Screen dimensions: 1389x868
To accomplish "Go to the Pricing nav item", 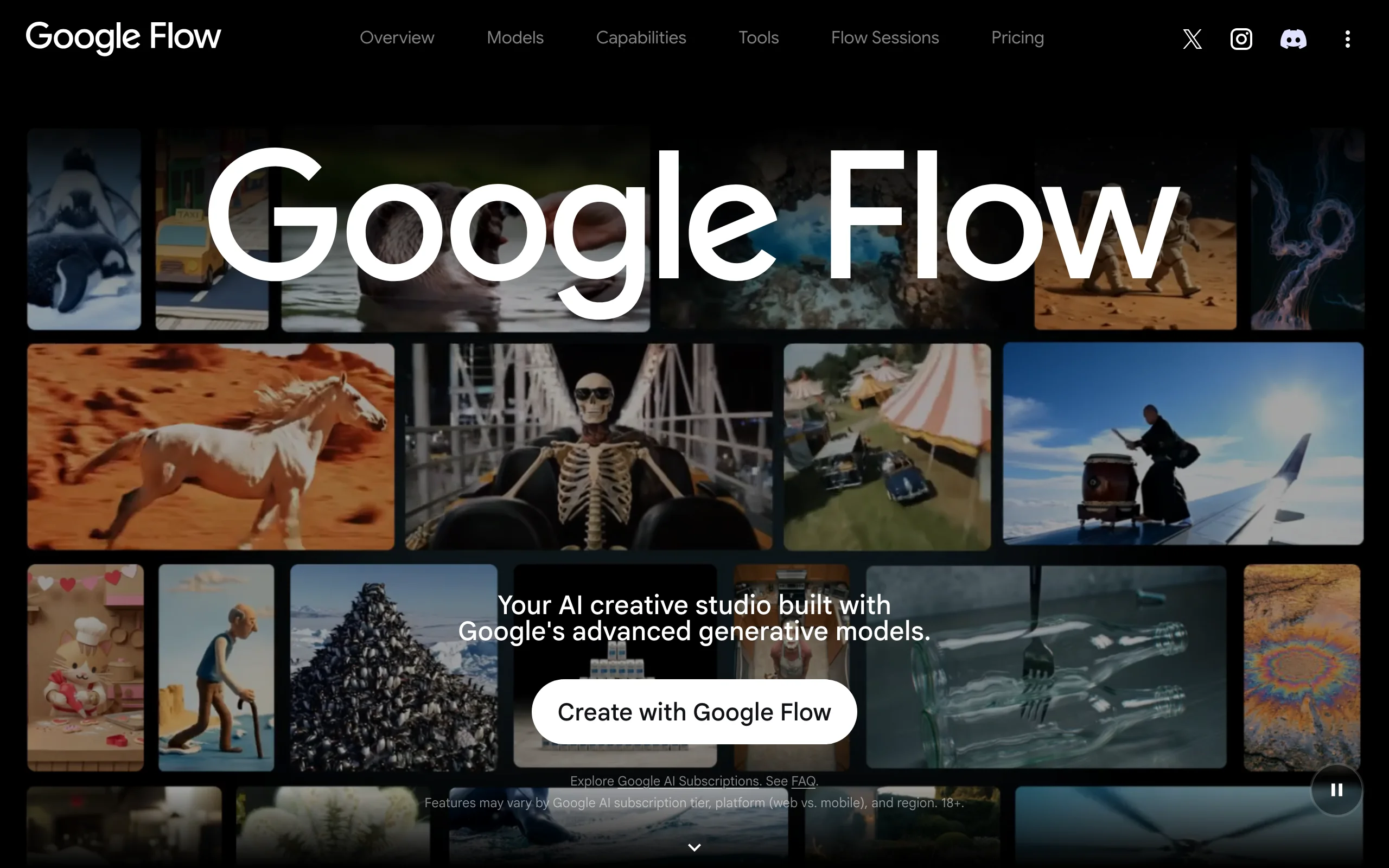I will click(x=1017, y=38).
